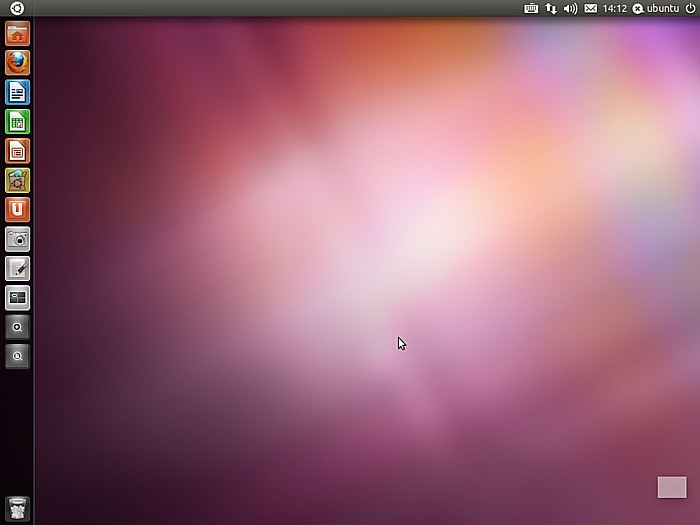Open the keyboard indicator menu

pos(531,8)
